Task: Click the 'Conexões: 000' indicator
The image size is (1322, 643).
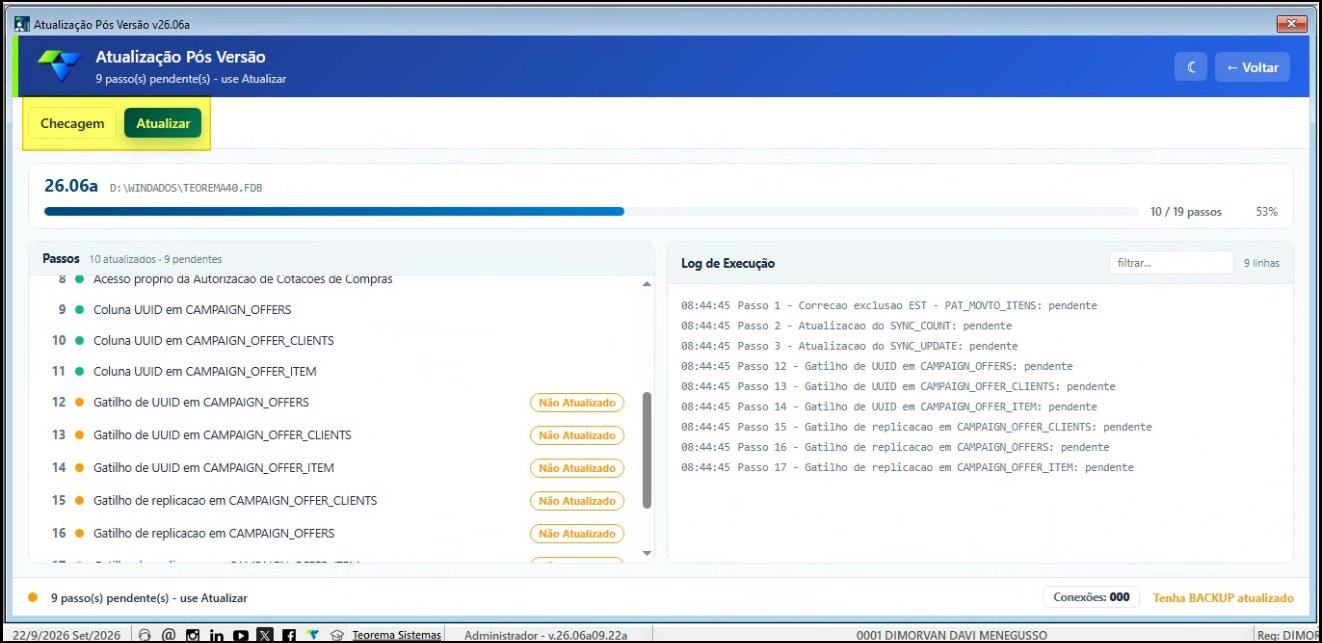Action: pyautogui.click(x=1091, y=598)
